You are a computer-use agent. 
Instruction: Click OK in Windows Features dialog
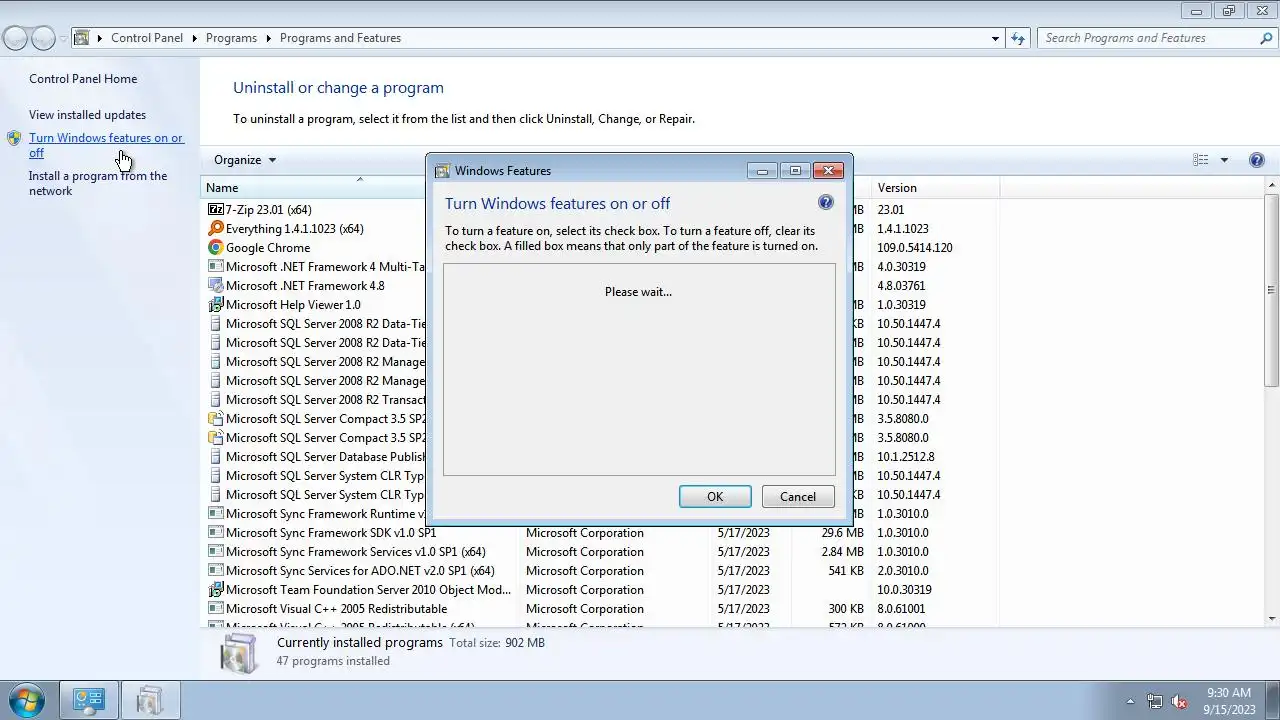[x=715, y=497]
